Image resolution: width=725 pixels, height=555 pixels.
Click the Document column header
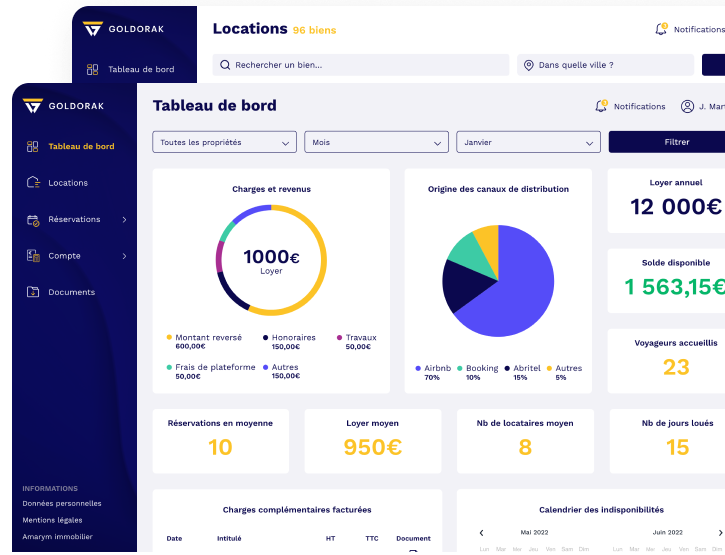[x=413, y=538]
